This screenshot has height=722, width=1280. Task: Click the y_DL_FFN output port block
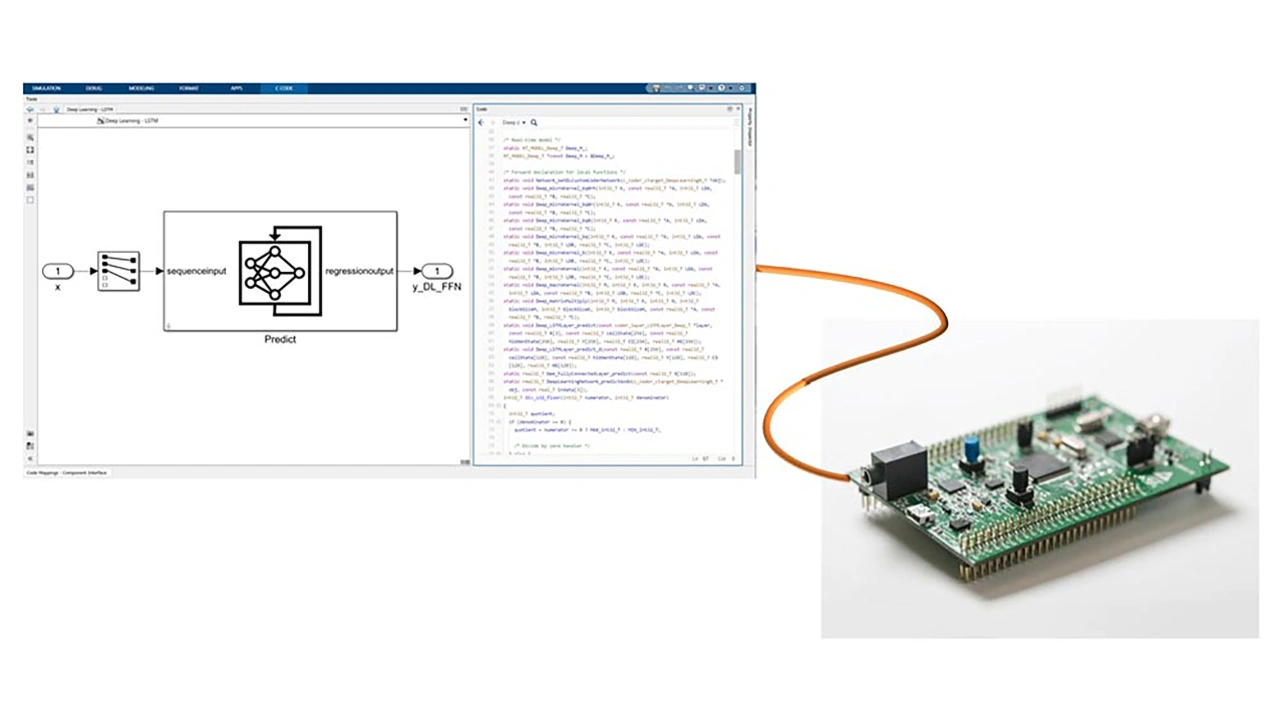tap(437, 271)
